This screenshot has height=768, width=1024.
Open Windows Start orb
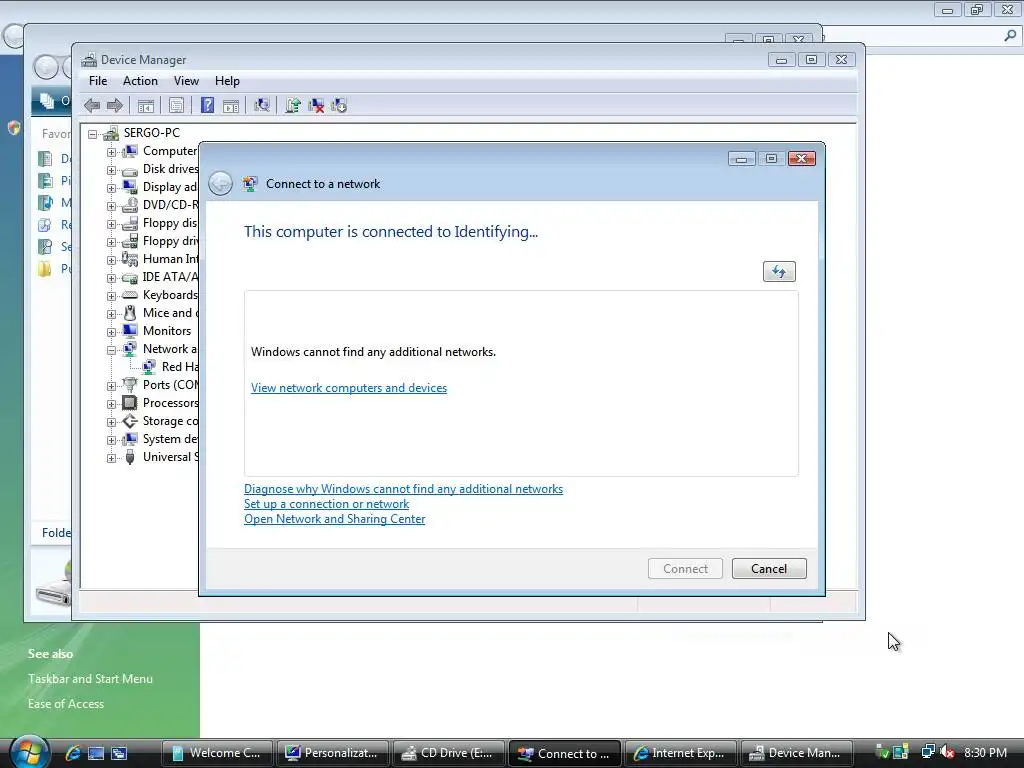(x=28, y=751)
